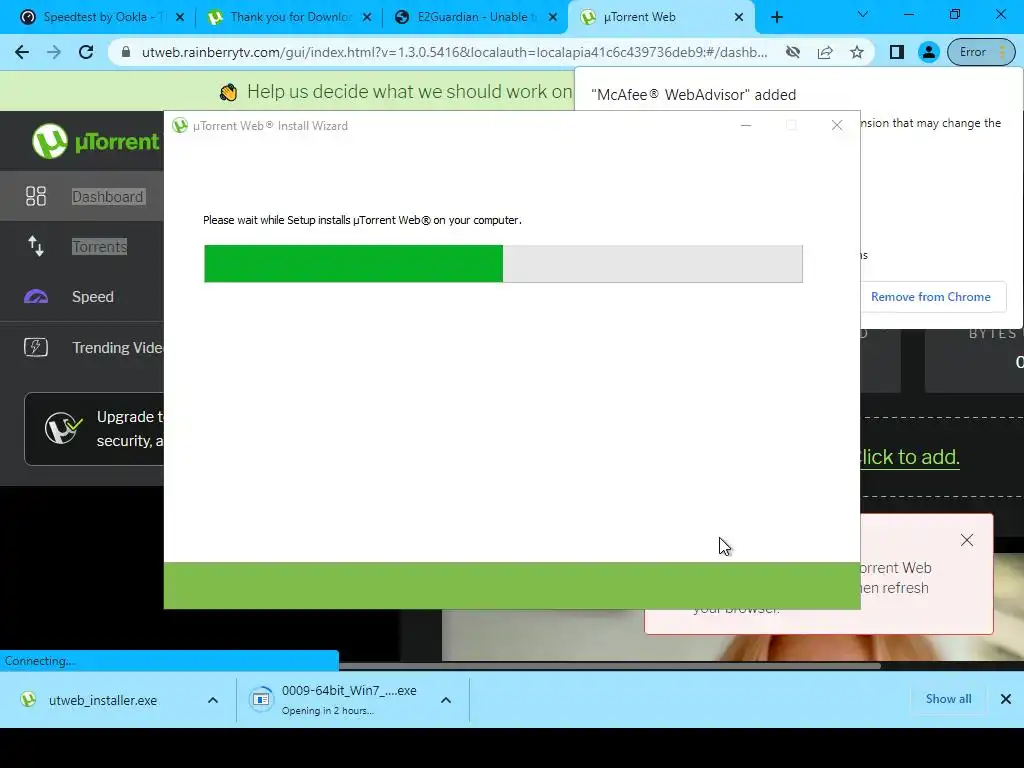Click the 'Please wait while Setup installs' text

[362, 220]
